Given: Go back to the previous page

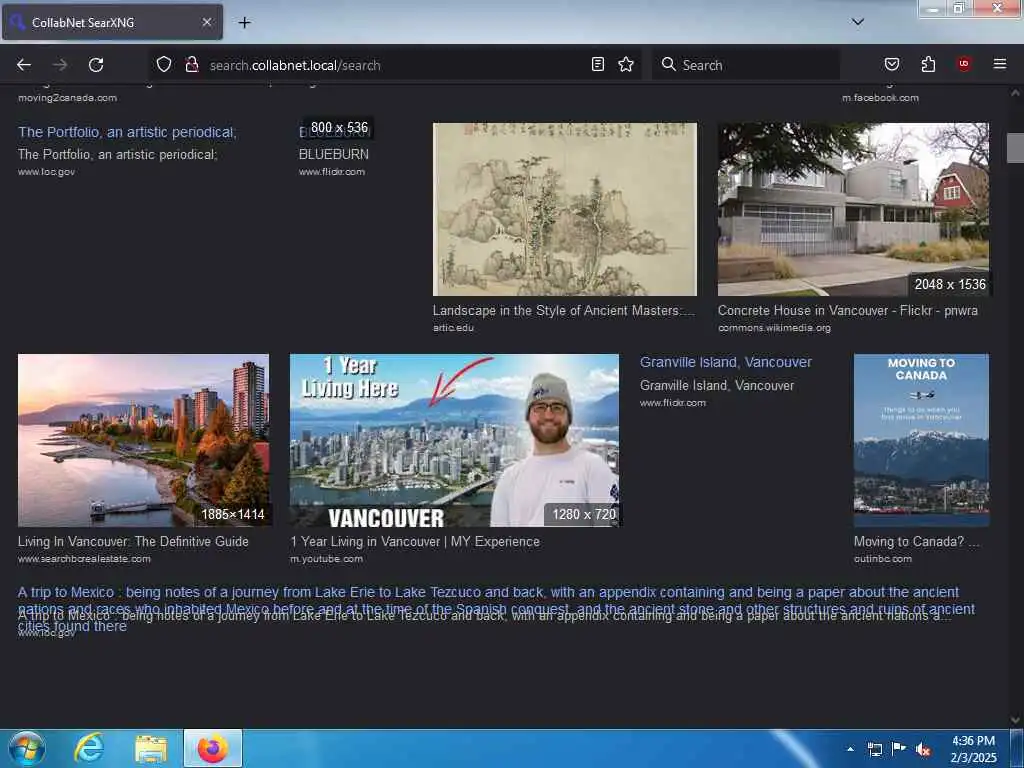Looking at the screenshot, I should [24, 65].
